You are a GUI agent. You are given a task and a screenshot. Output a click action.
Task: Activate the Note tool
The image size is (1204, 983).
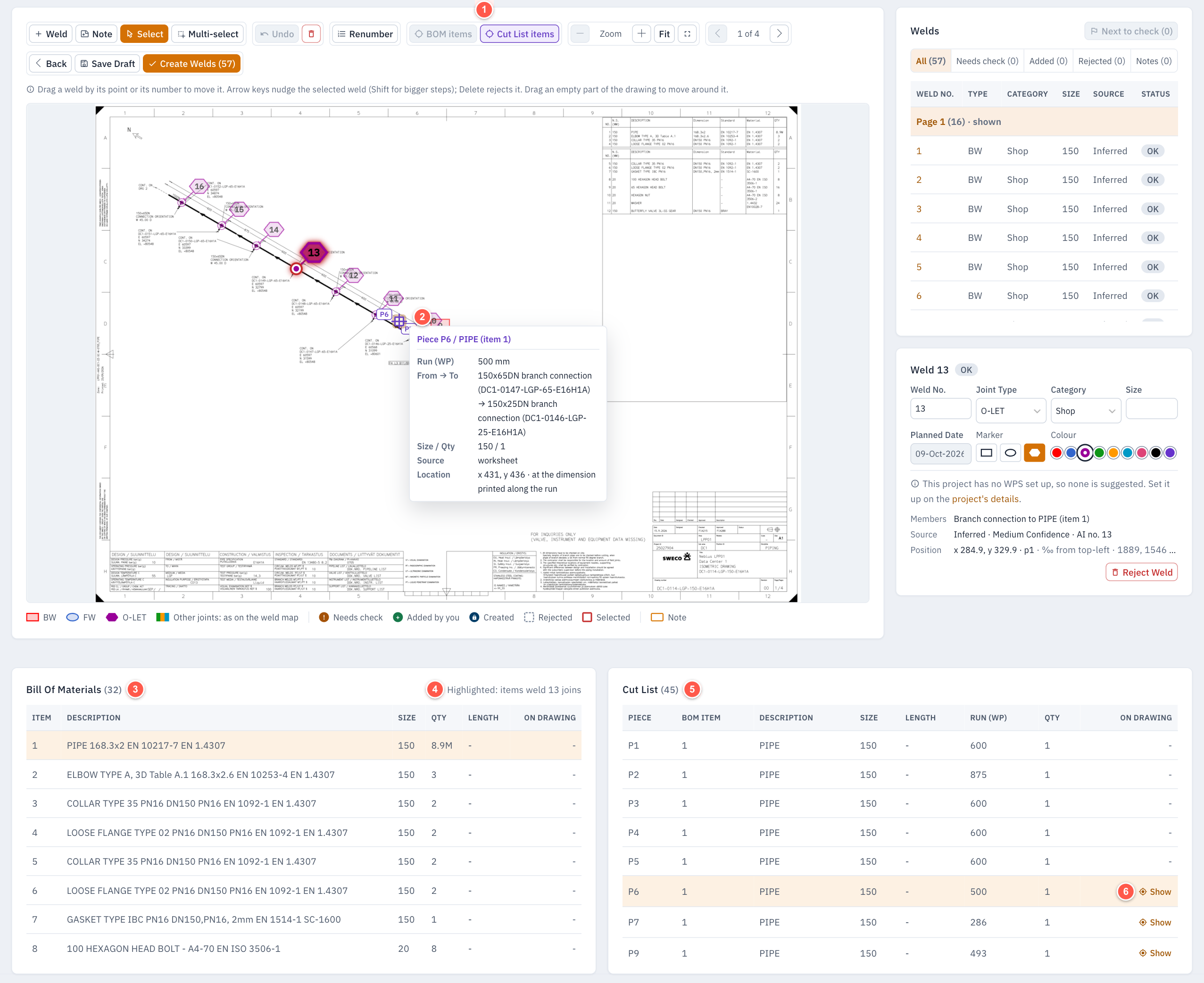pyautogui.click(x=97, y=34)
